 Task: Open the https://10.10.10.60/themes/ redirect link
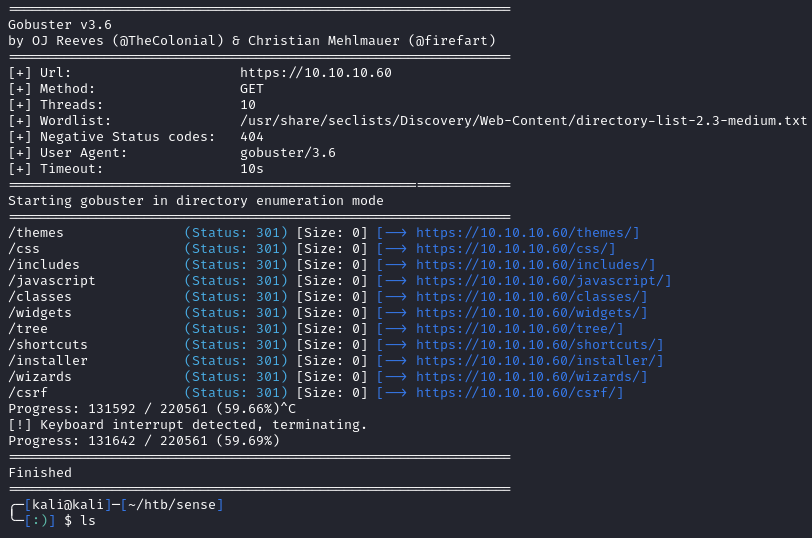click(527, 233)
